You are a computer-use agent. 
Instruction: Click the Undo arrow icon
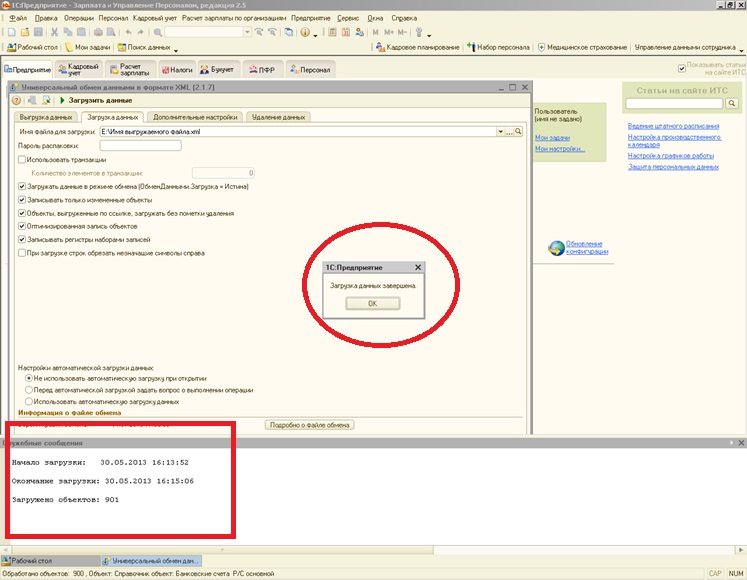coord(128,32)
